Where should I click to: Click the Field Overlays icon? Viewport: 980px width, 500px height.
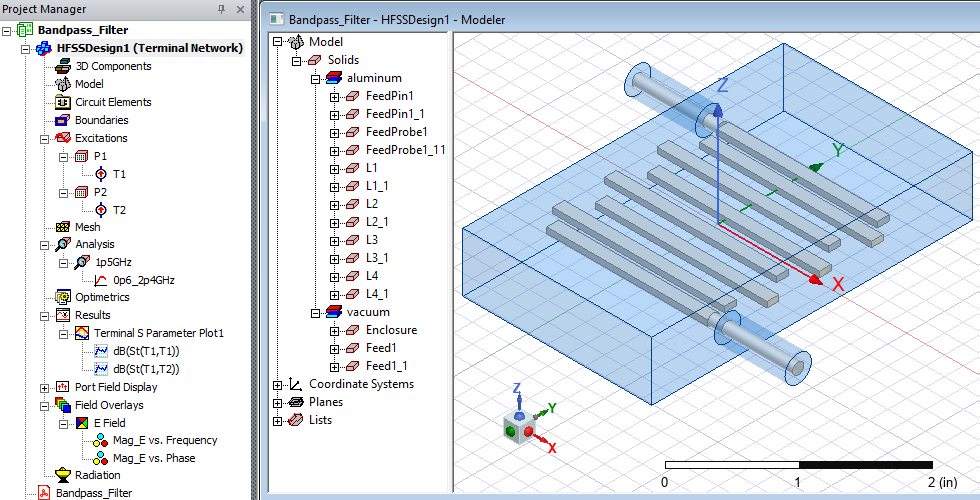(63, 405)
